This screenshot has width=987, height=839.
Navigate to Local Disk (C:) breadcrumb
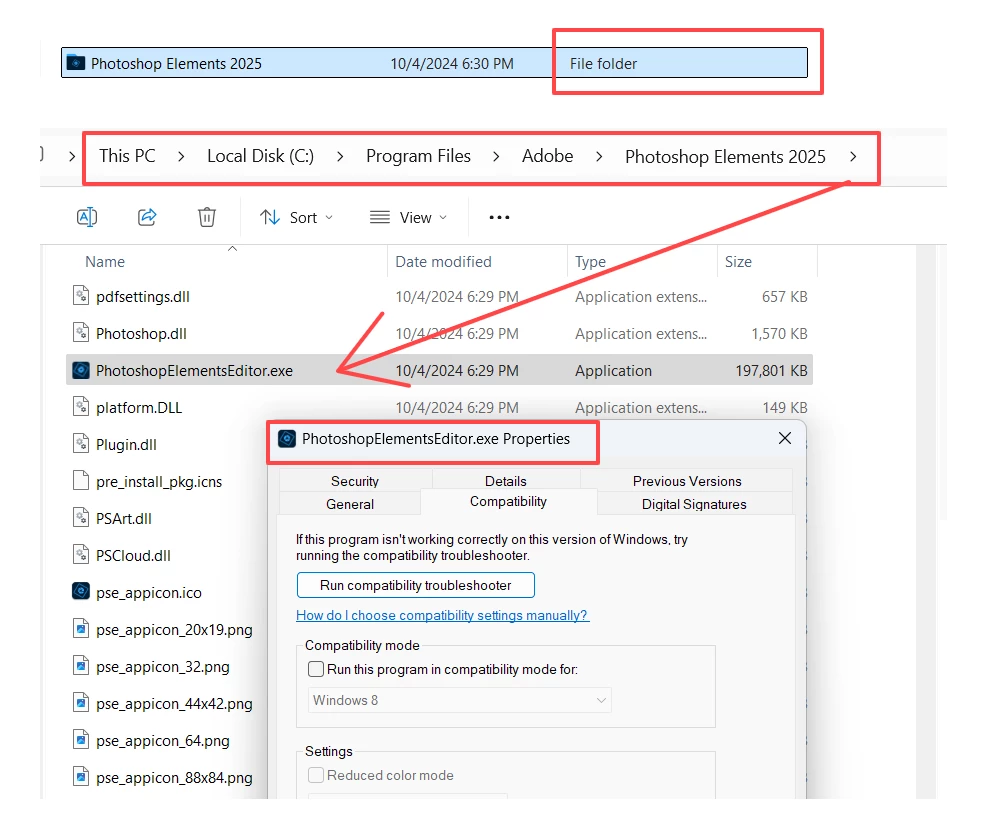261,156
